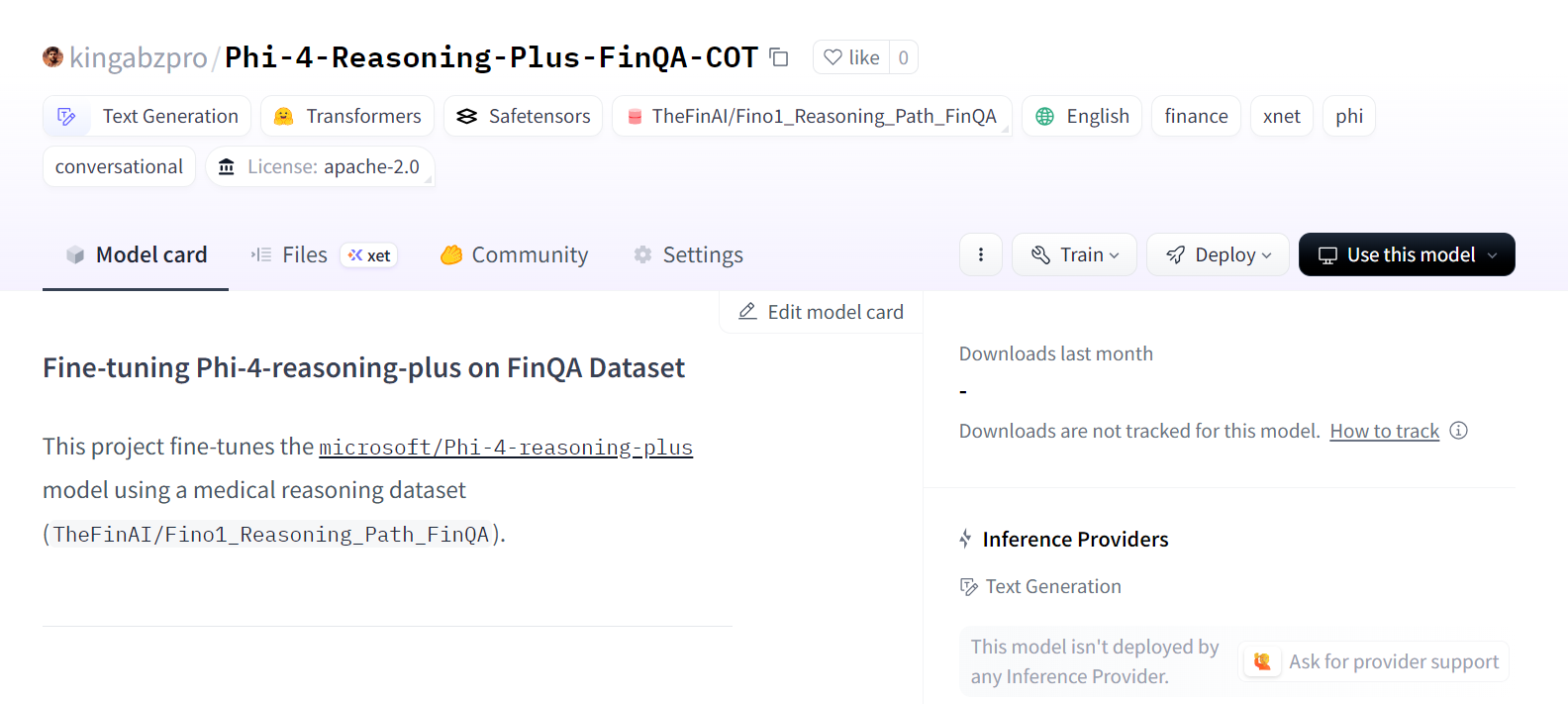Go to the Settings tab
Viewport: 1568px width, 704px height.
coord(689,254)
